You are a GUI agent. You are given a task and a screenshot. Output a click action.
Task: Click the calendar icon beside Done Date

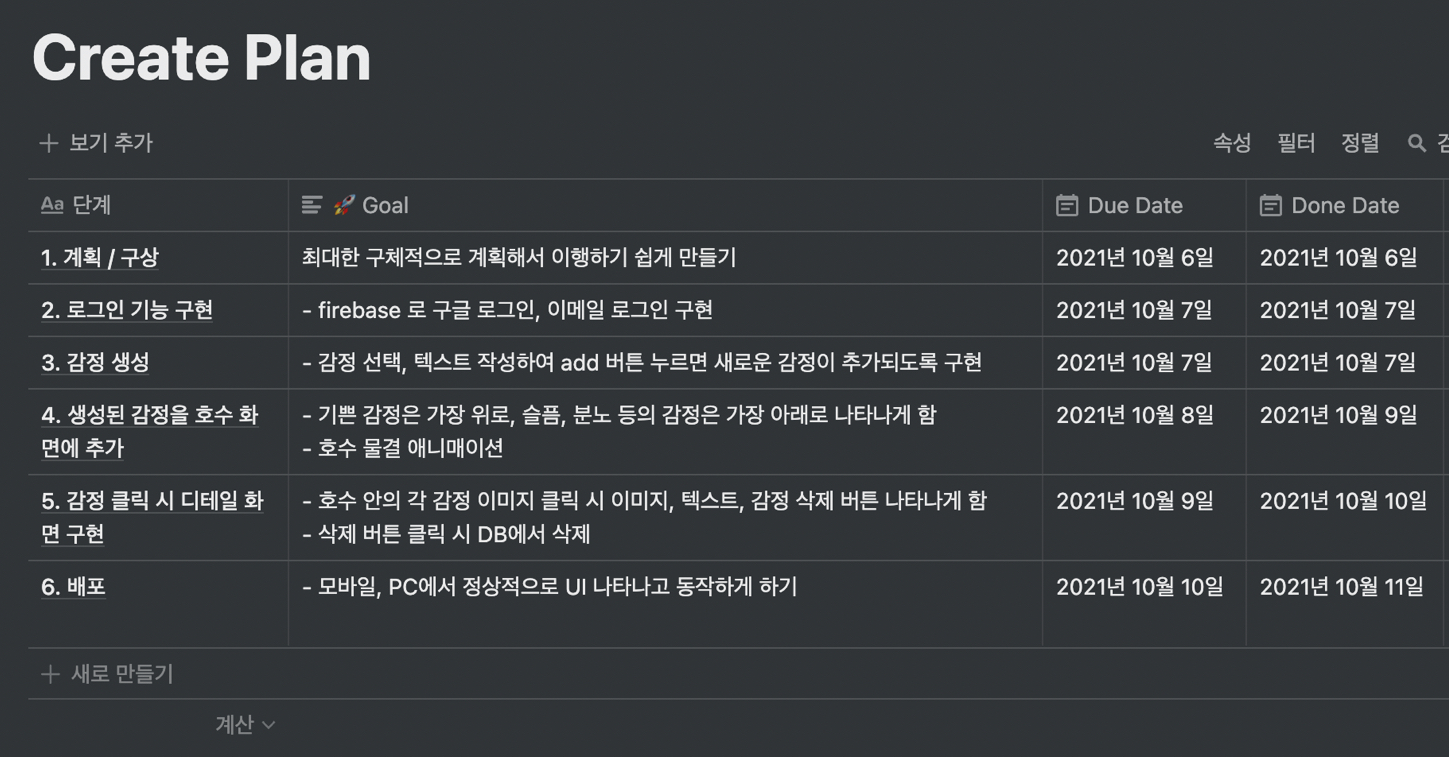point(1270,205)
